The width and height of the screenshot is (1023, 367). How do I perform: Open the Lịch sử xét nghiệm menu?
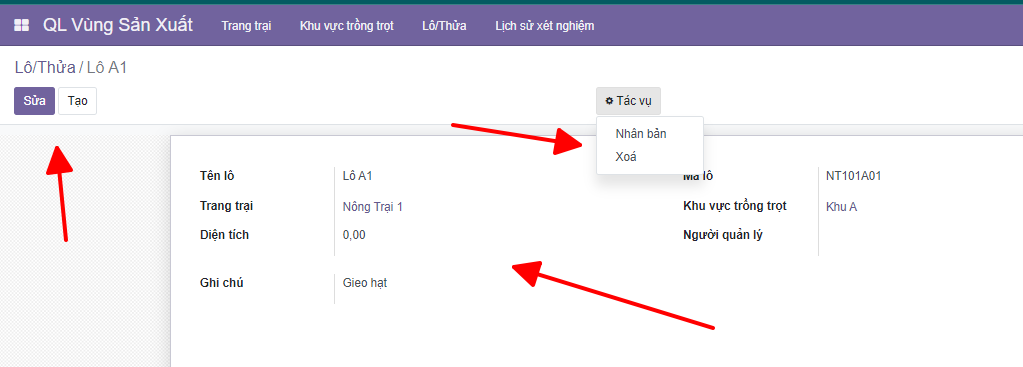coord(545,26)
